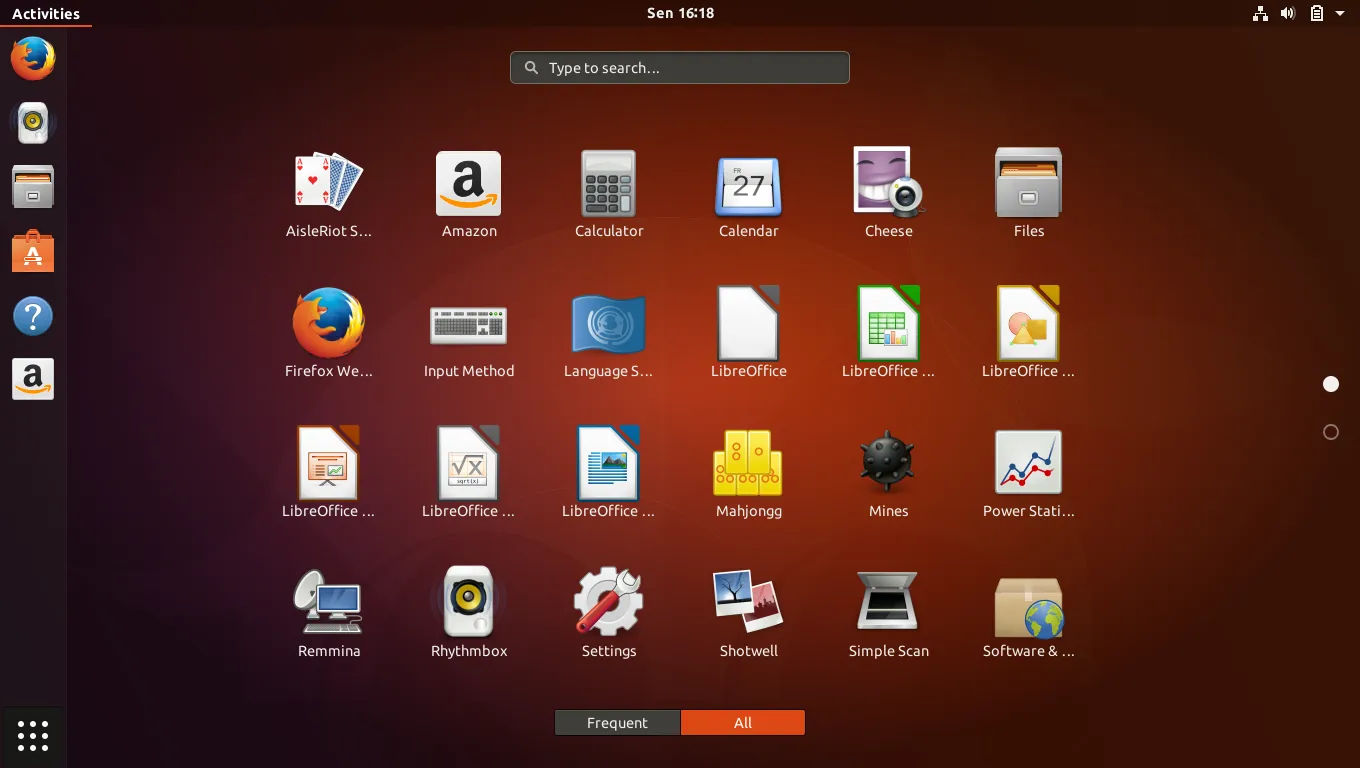Focus the Type to search field
This screenshot has width=1360, height=768.
tap(680, 68)
